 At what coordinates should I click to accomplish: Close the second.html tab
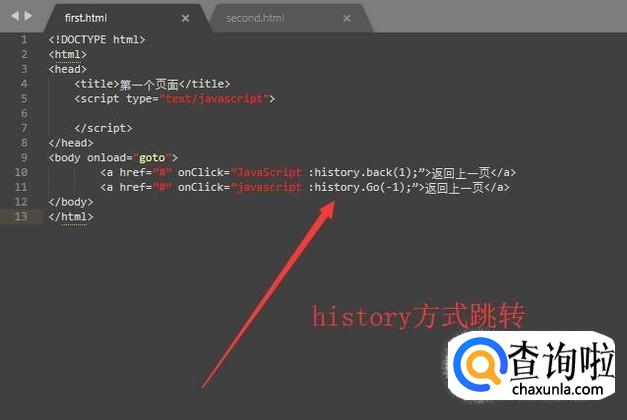[347, 18]
